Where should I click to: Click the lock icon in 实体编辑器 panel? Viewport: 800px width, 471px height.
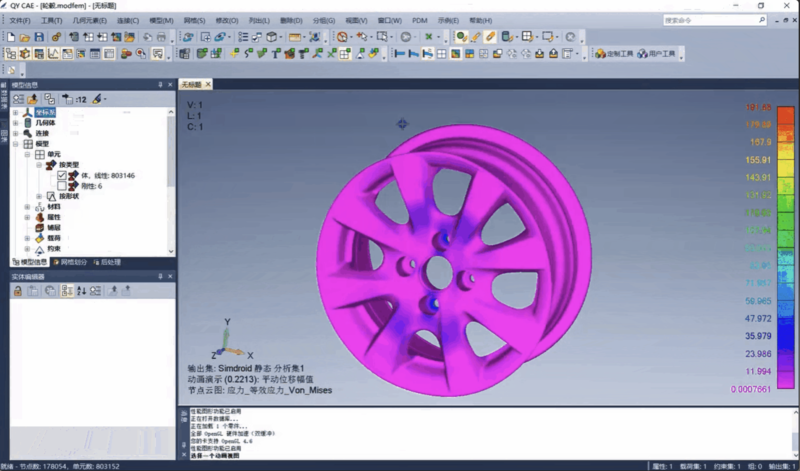pyautogui.click(x=18, y=290)
